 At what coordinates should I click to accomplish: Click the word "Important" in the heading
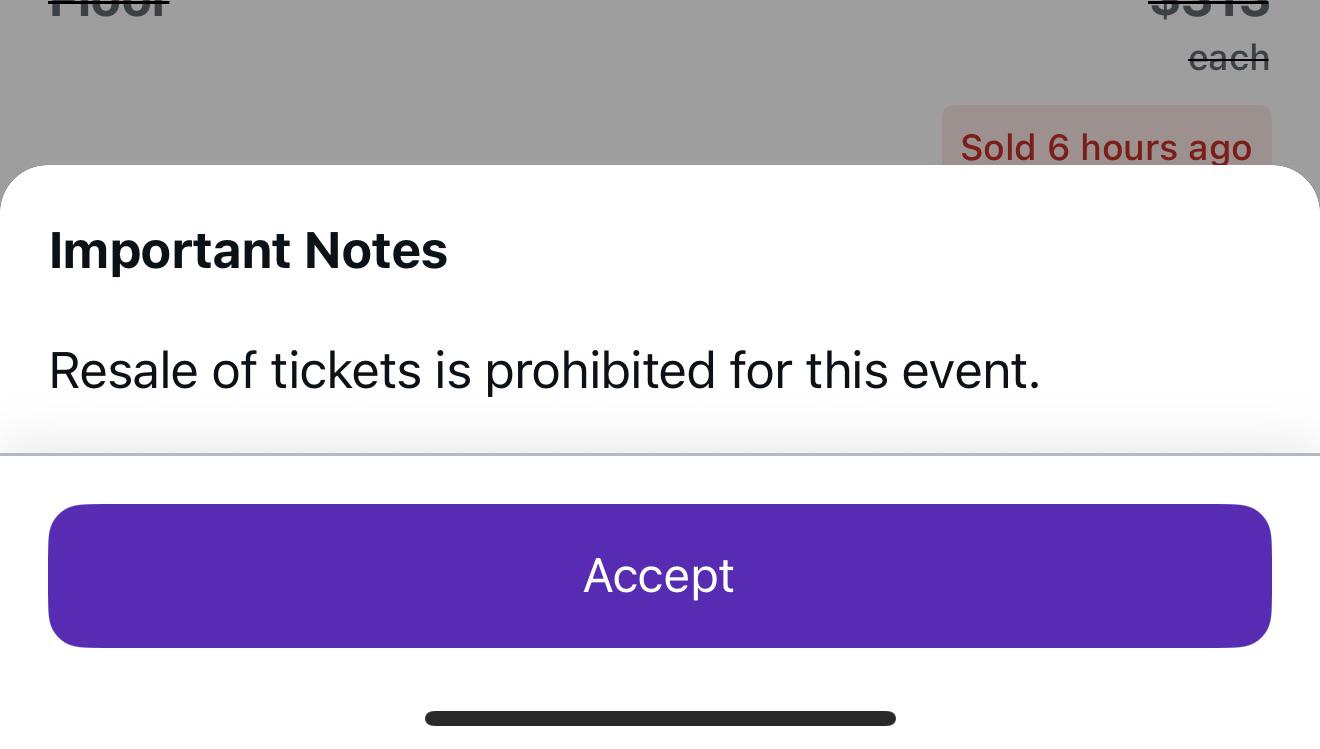(170, 250)
